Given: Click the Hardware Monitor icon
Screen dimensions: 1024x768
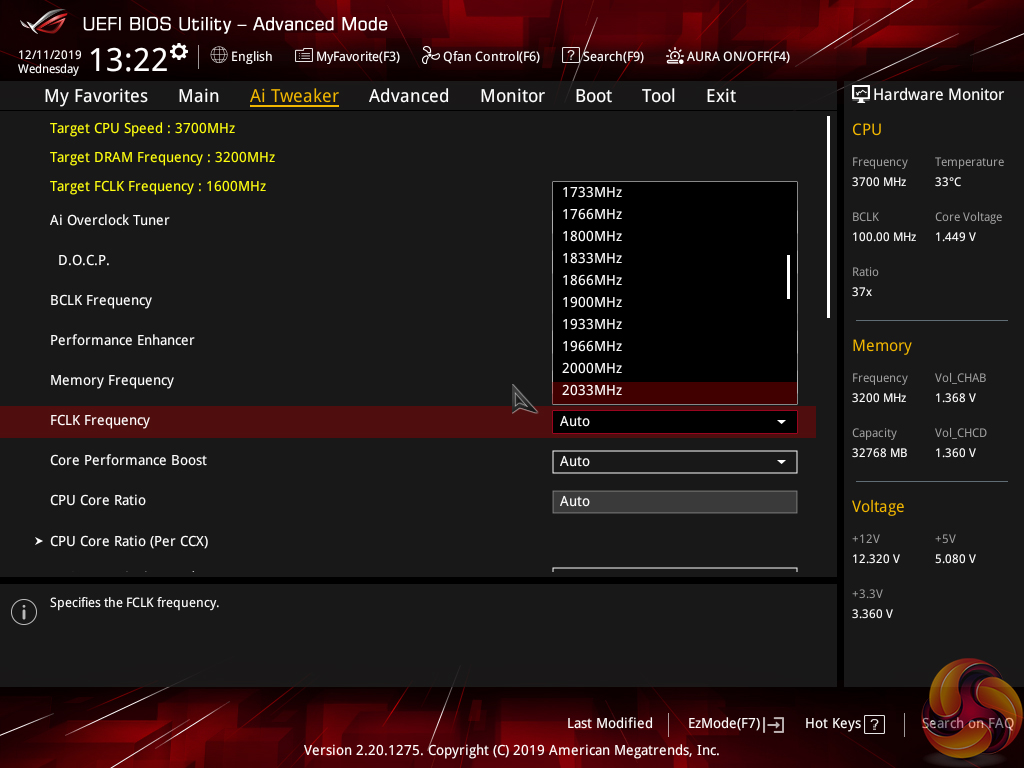Looking at the screenshot, I should (860, 94).
